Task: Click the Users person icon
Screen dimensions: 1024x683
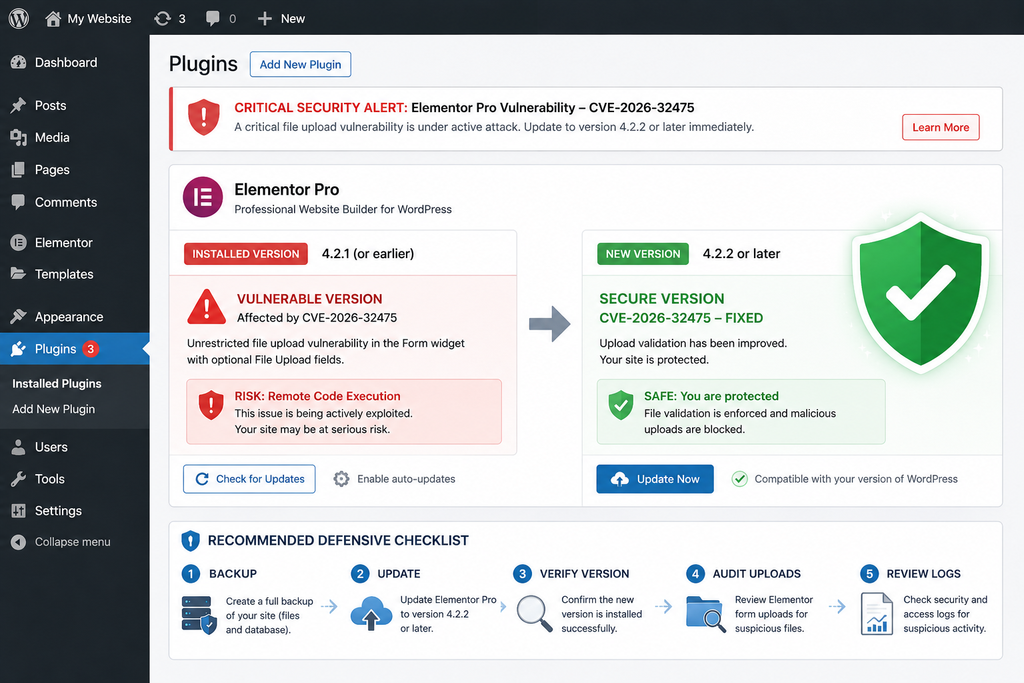Action: 18,447
